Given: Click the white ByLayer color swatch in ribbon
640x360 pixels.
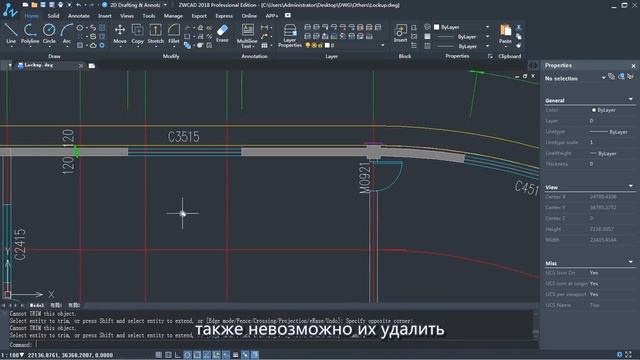Looking at the screenshot, I should tap(436, 27).
